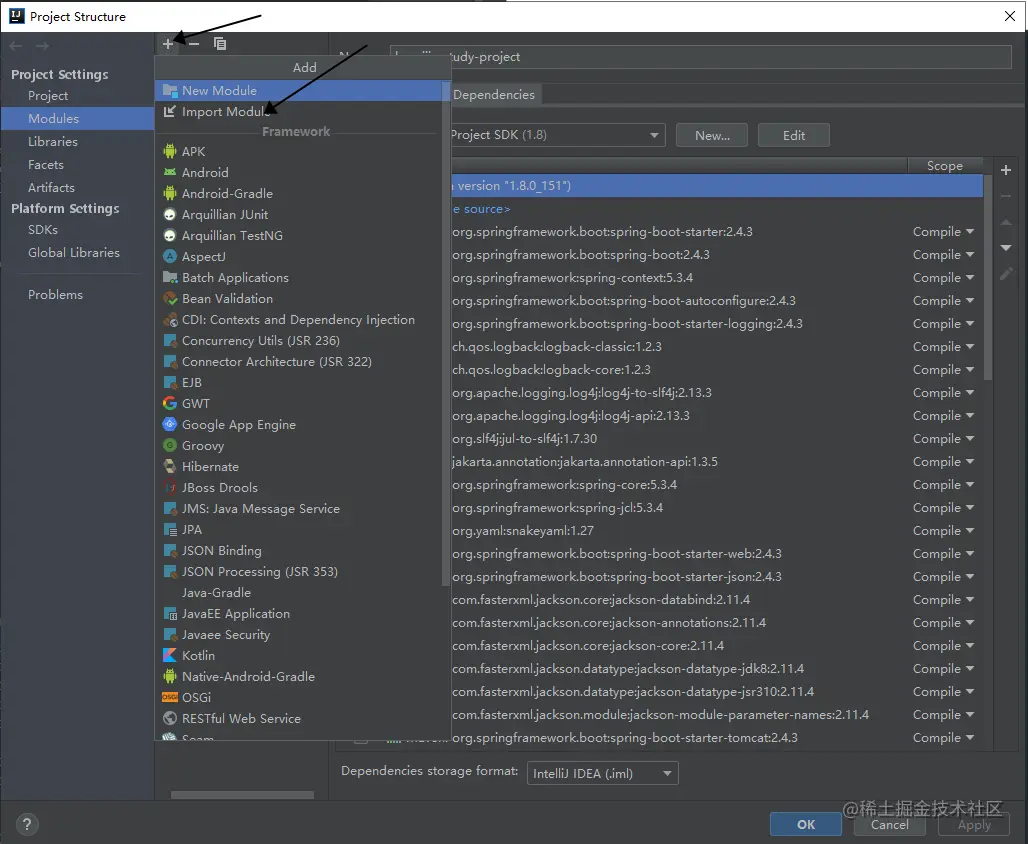
Task: Open Libraries in Project Settings
Action: 77,142
